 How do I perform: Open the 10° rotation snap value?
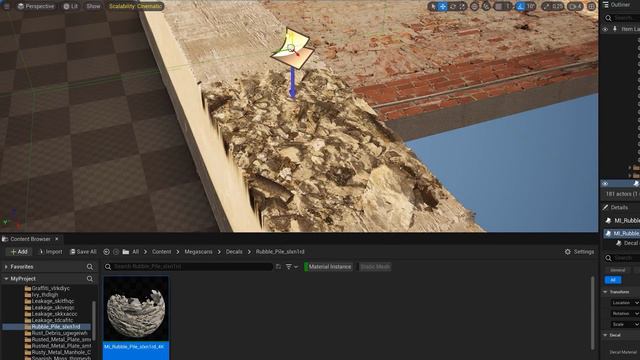[530, 6]
